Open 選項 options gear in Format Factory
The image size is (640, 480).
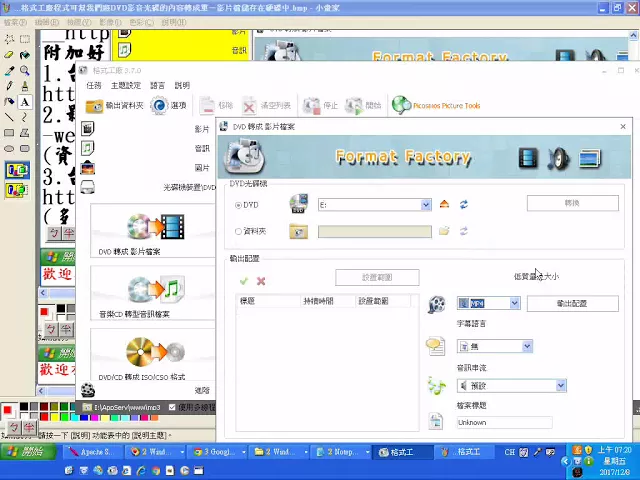point(169,106)
